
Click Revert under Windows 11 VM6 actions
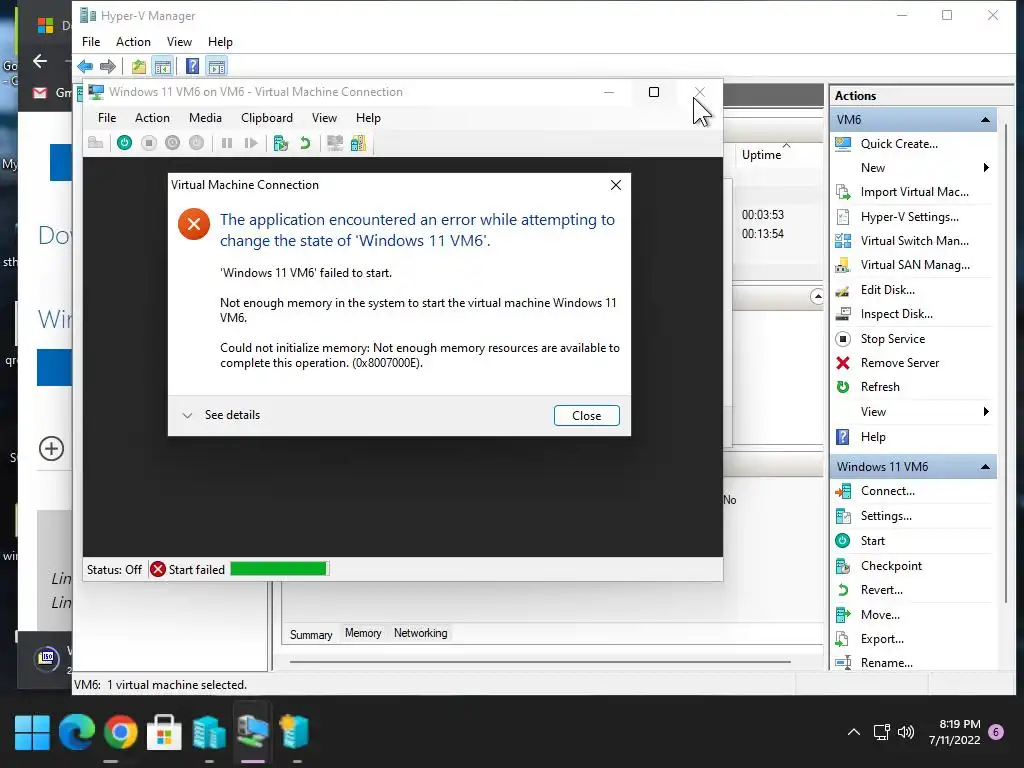882,590
